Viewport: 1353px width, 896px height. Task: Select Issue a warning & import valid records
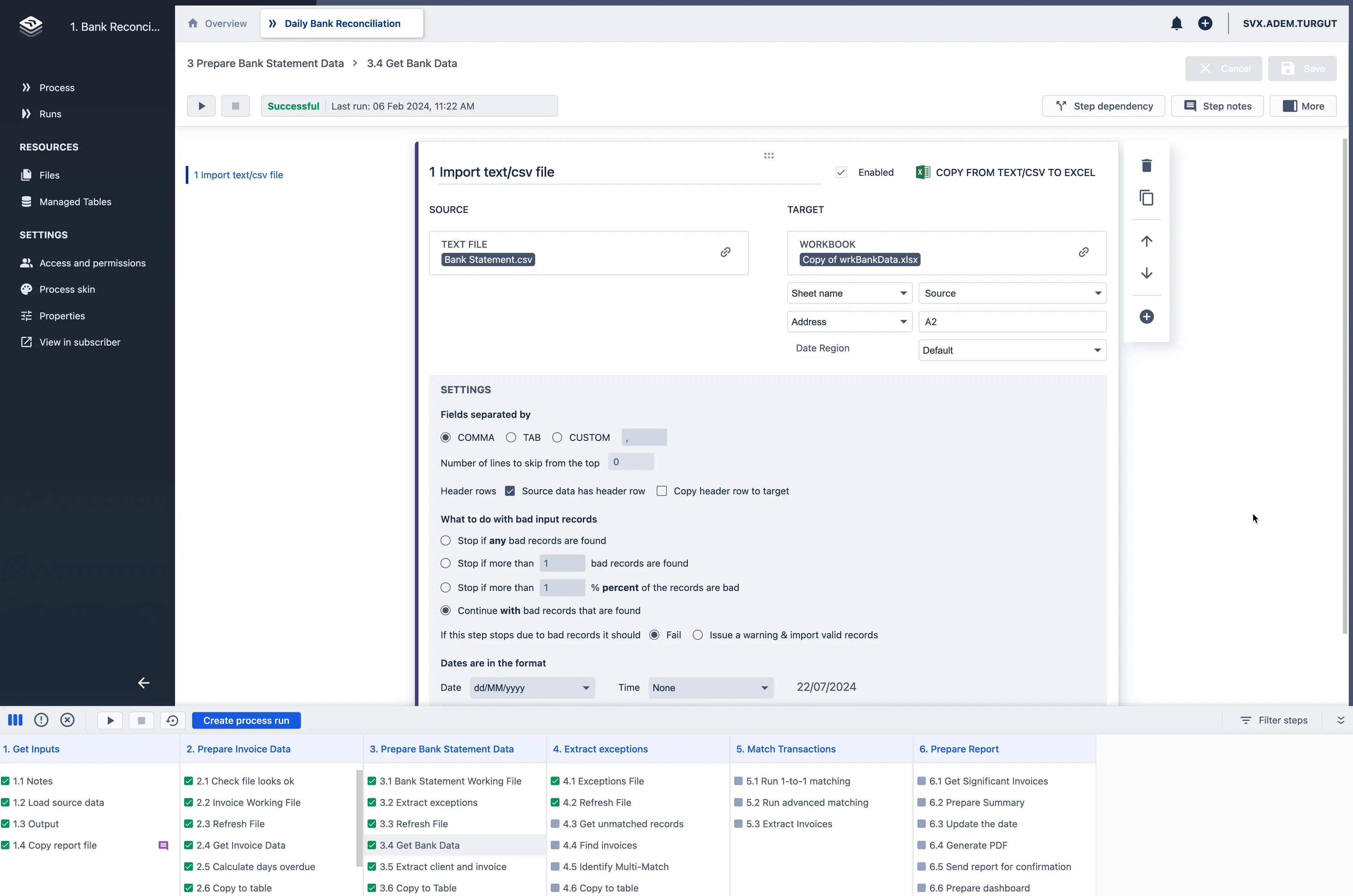point(698,635)
